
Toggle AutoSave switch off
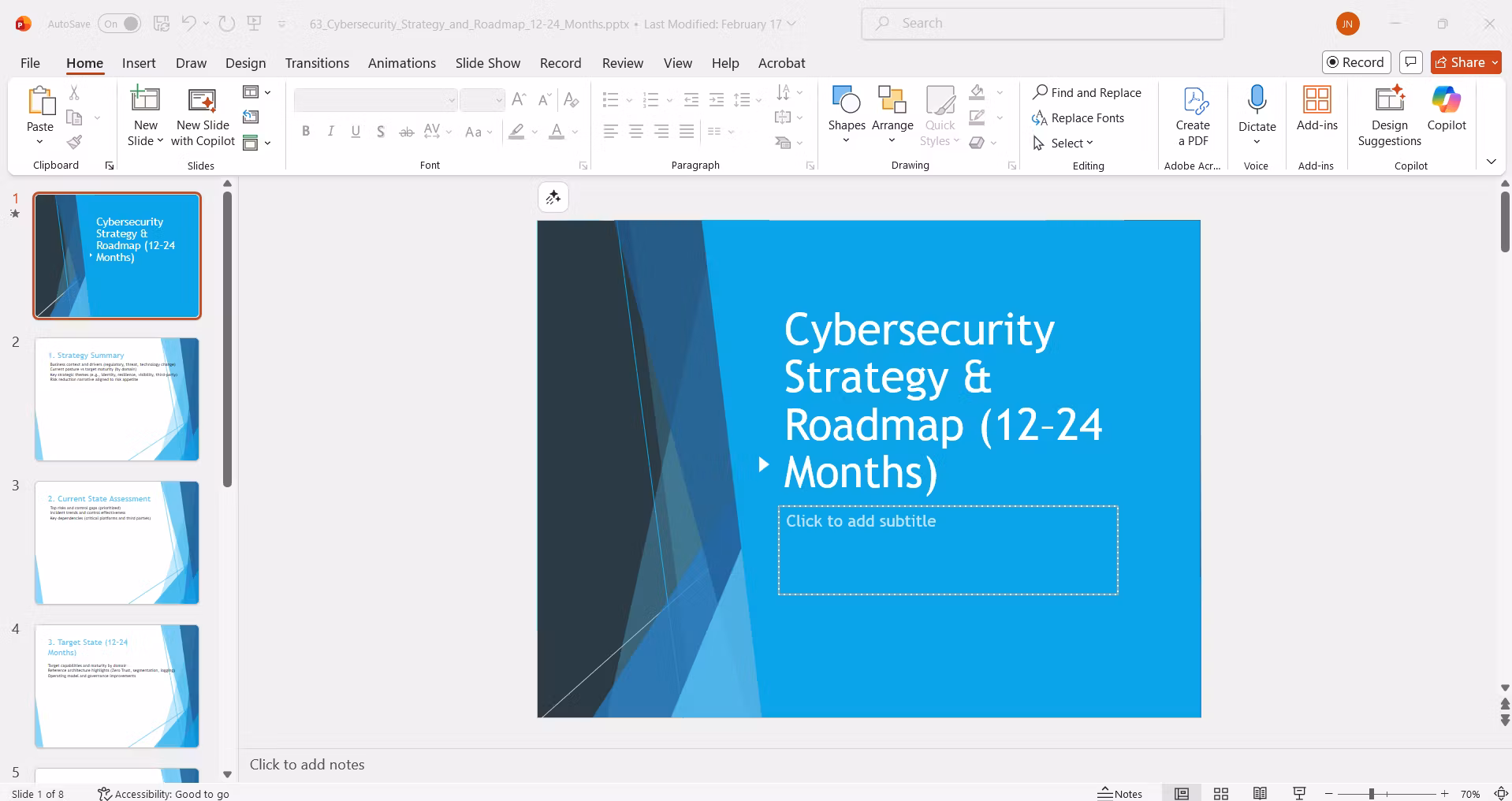pyautogui.click(x=121, y=24)
